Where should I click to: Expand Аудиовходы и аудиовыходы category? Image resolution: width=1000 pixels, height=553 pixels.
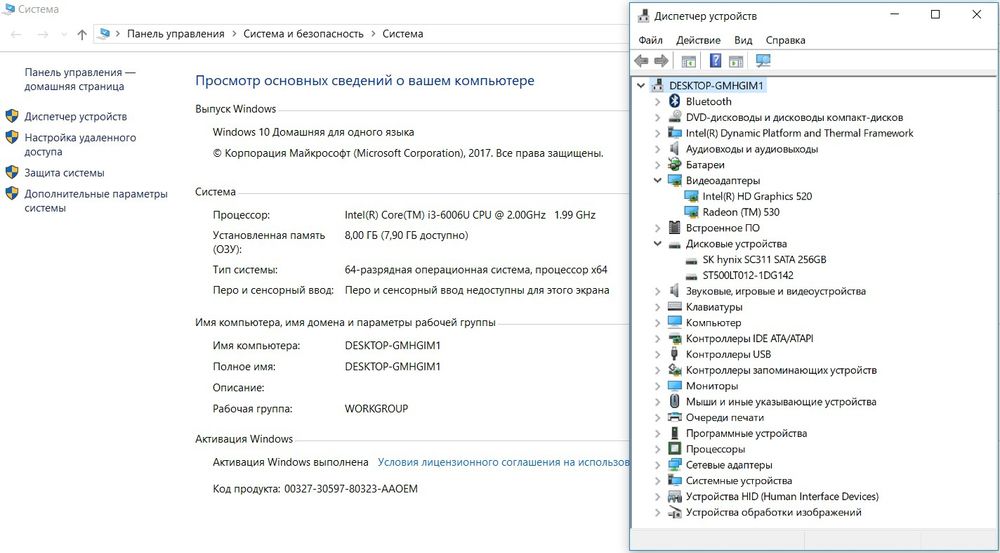click(x=658, y=149)
